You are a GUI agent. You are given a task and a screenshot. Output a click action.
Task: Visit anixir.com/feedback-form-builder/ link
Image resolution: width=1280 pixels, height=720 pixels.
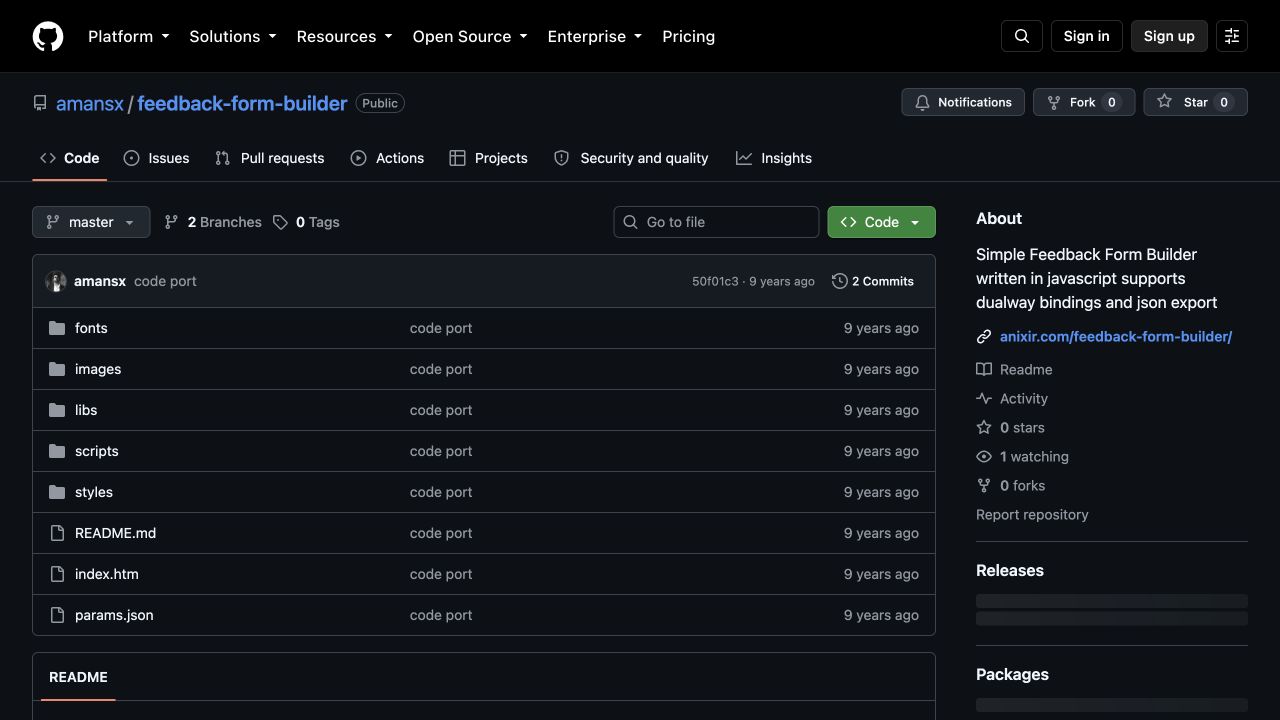pyautogui.click(x=1116, y=337)
